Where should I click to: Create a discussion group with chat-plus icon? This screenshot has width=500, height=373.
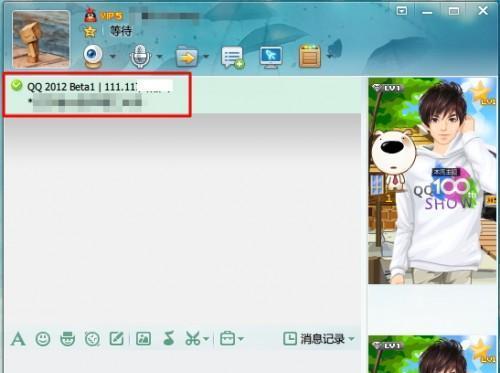[232, 57]
